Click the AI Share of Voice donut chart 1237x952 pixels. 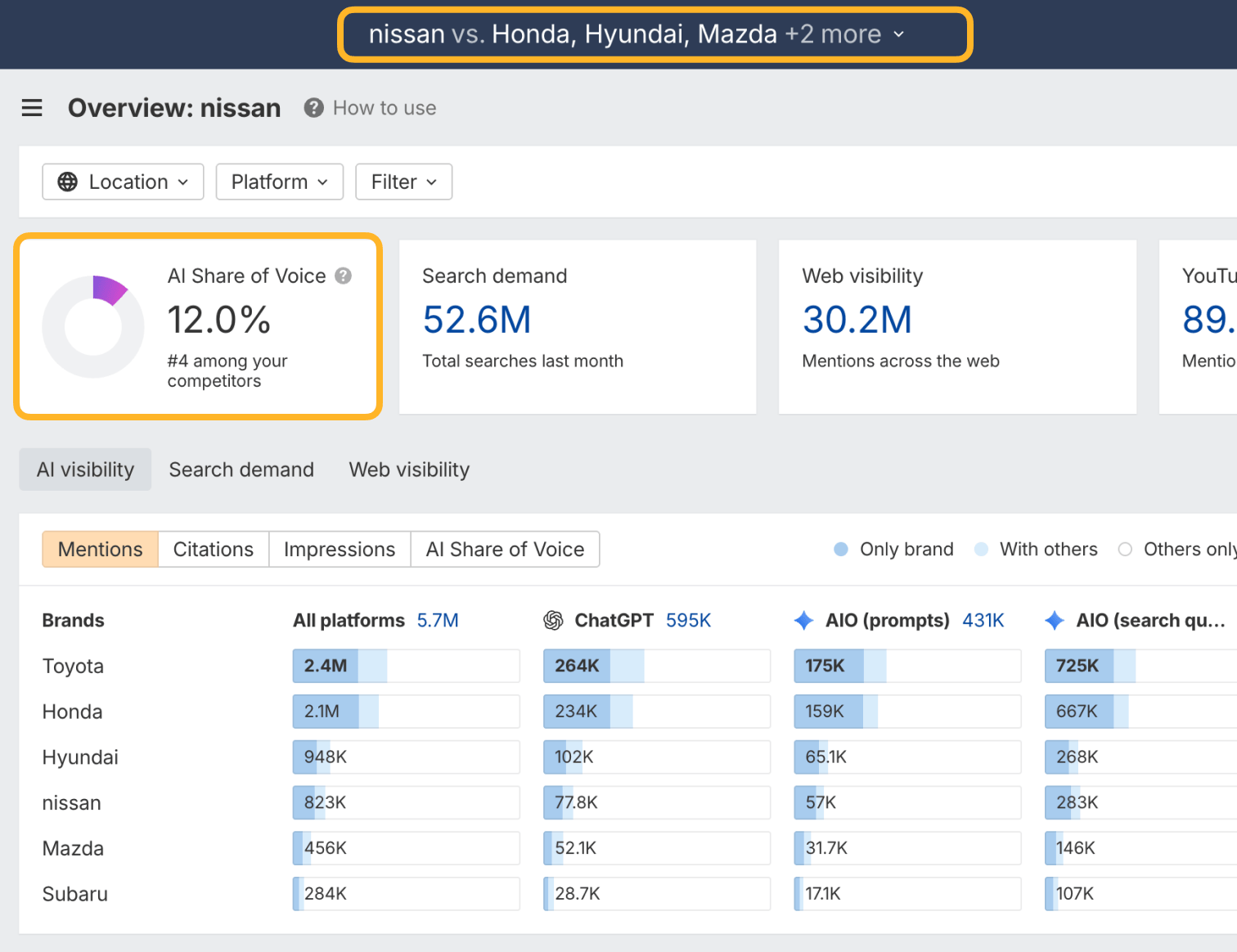[93, 326]
